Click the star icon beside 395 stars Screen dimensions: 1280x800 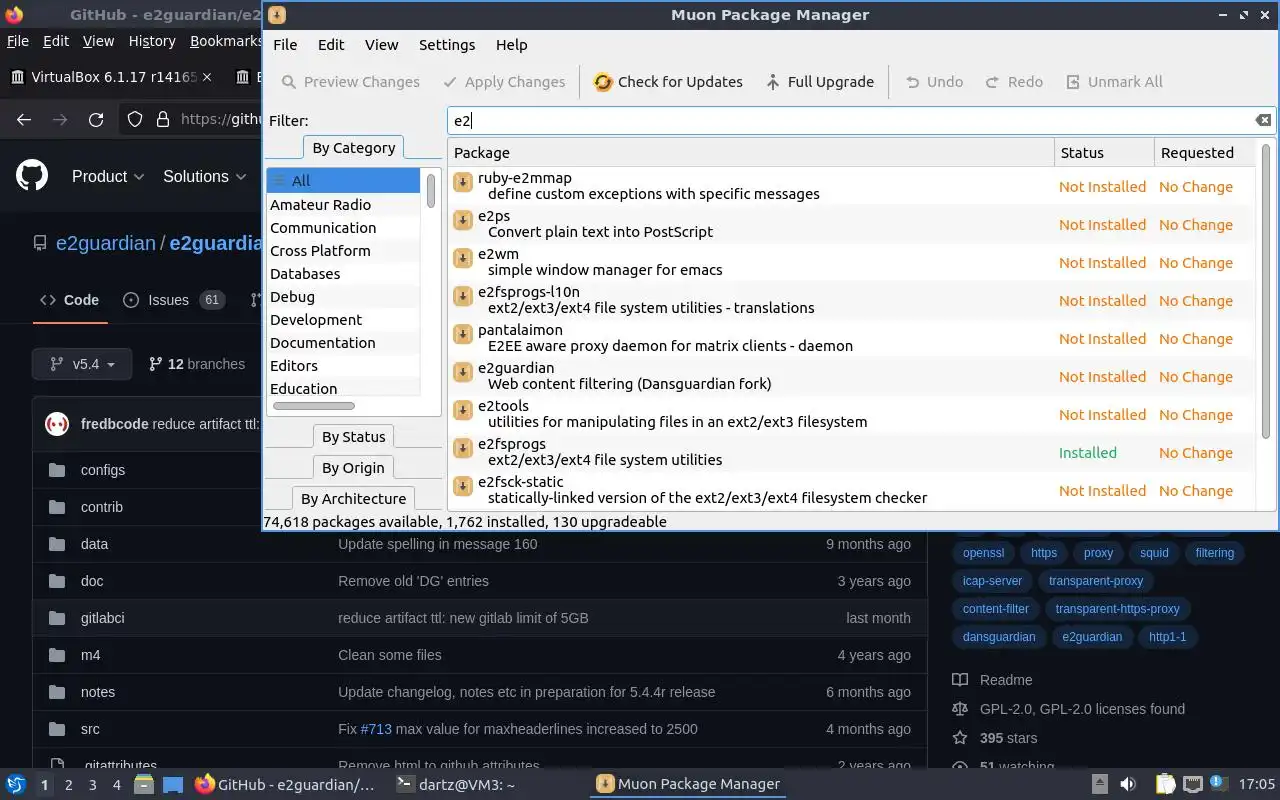coord(960,738)
